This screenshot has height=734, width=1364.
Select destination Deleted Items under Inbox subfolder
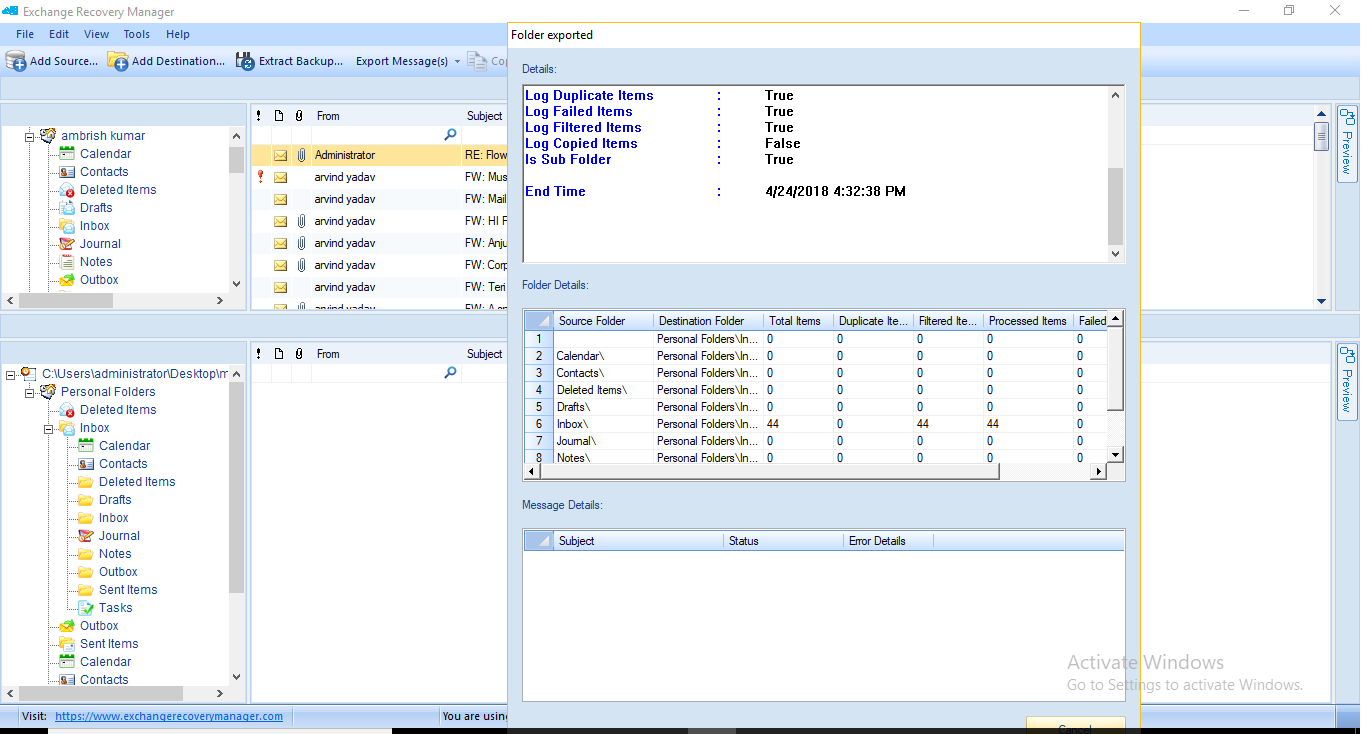click(137, 482)
